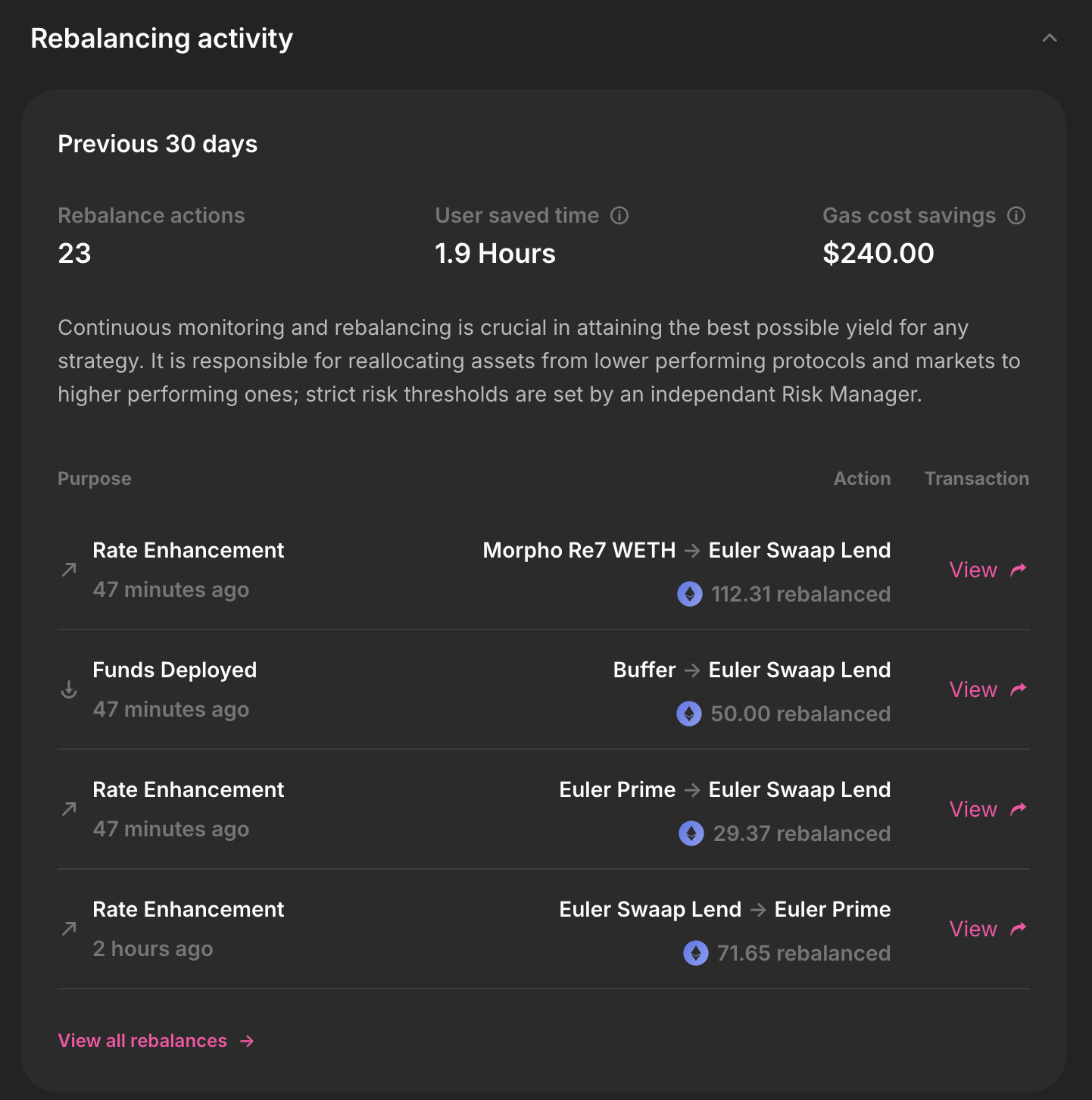
Task: Click the Transaction column header
Action: pyautogui.click(x=977, y=479)
